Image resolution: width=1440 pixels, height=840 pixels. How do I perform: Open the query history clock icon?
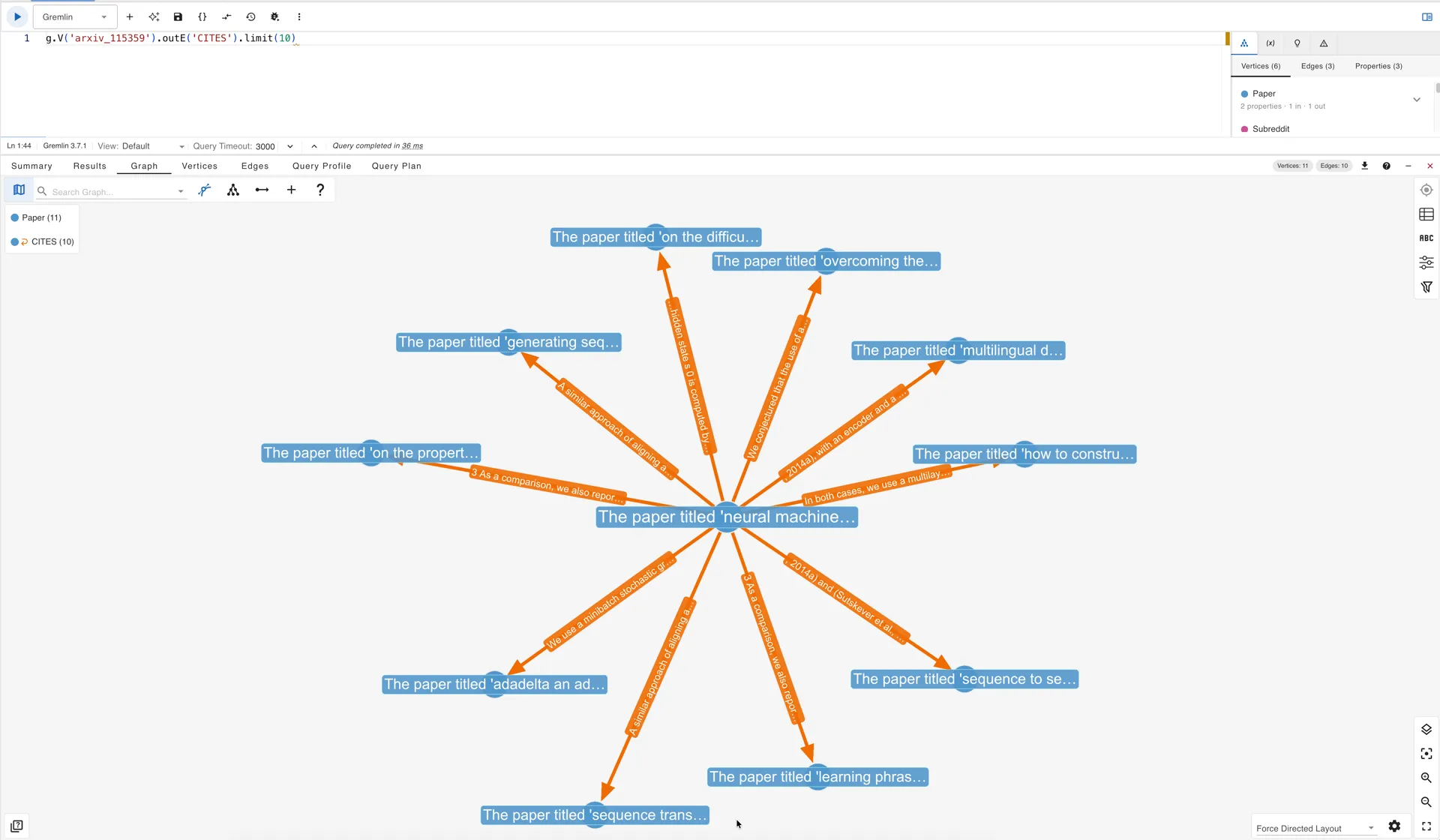pyautogui.click(x=250, y=16)
